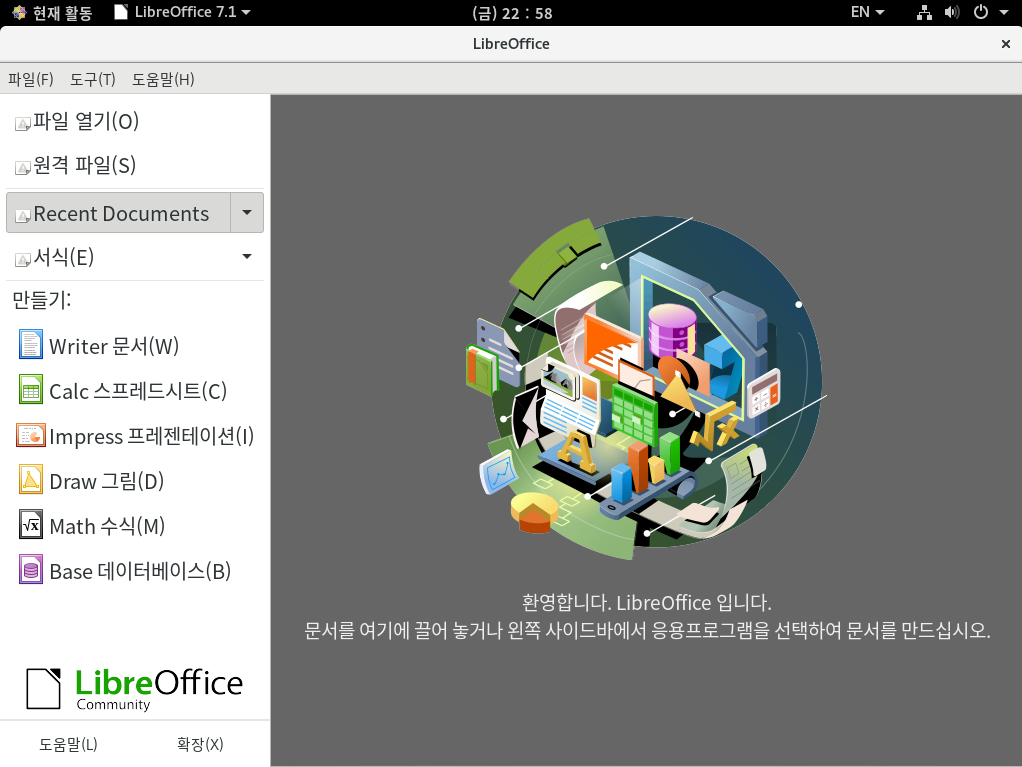Show the Recent Documents list
This screenshot has width=1022, height=767.
point(119,212)
